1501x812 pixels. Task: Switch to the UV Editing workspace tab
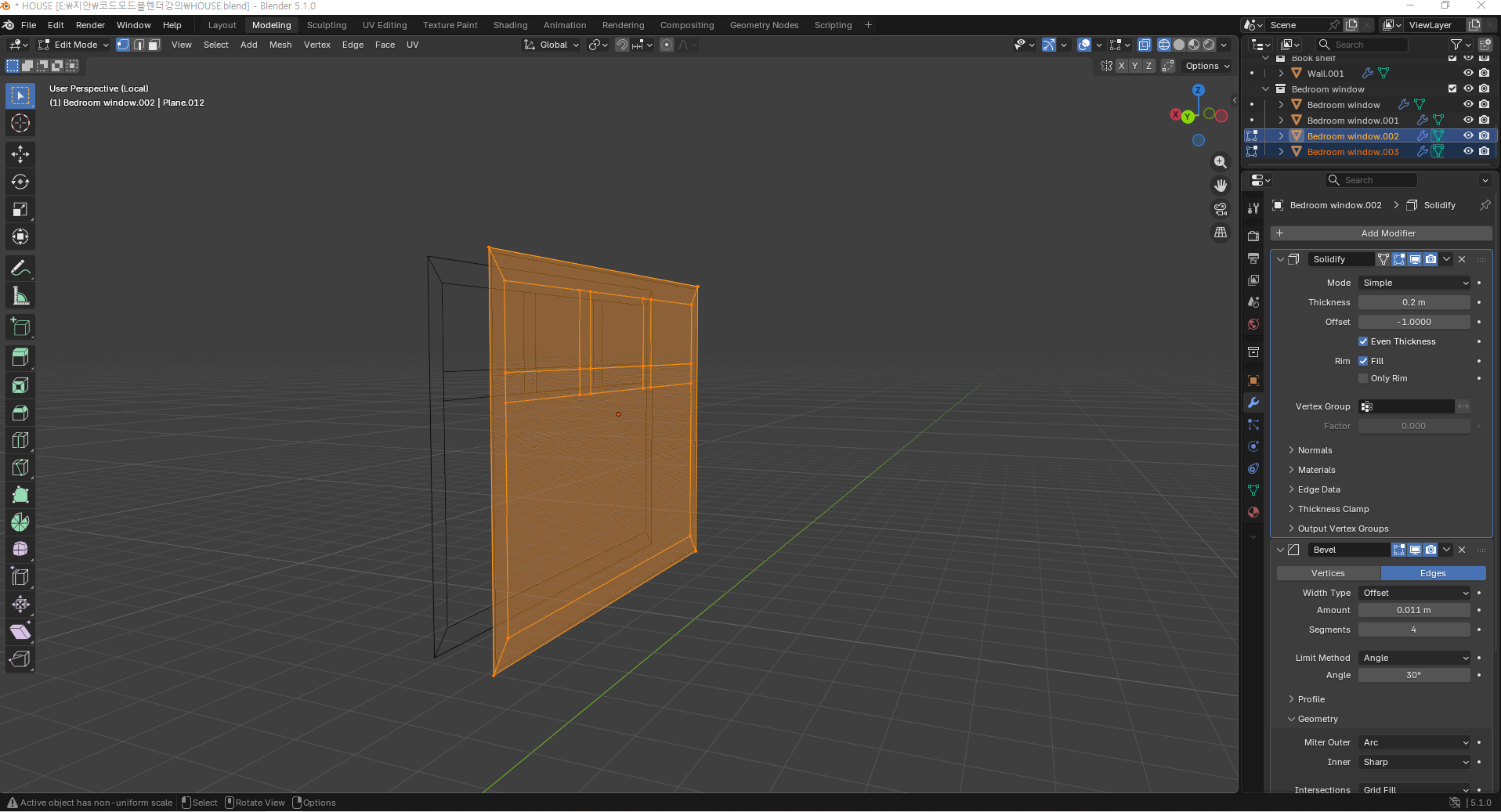[385, 25]
